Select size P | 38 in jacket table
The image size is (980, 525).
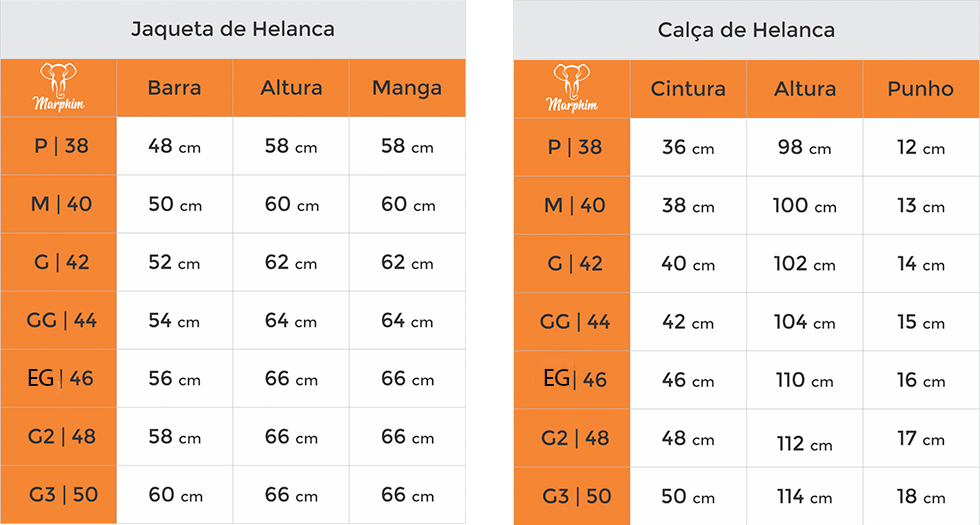pyautogui.click(x=61, y=146)
